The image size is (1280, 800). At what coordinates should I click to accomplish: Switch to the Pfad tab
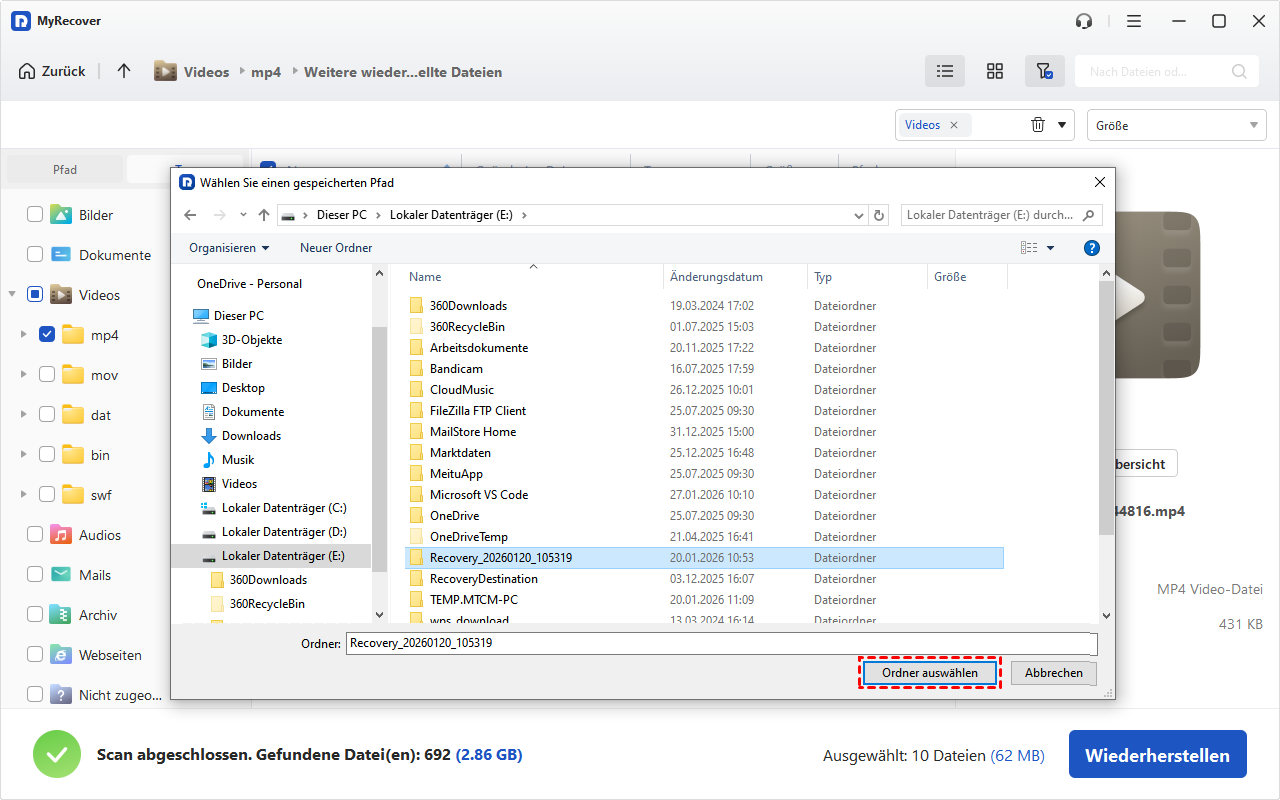(x=65, y=170)
